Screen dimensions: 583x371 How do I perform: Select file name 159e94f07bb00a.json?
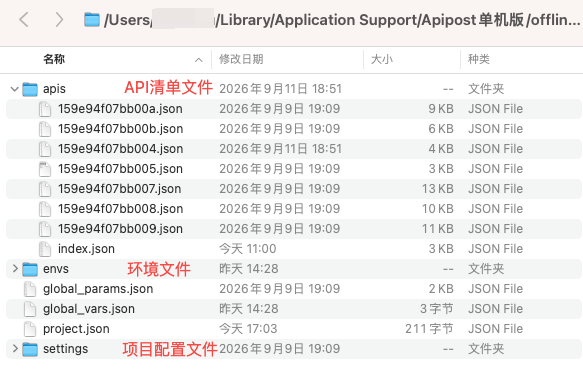tap(120, 109)
